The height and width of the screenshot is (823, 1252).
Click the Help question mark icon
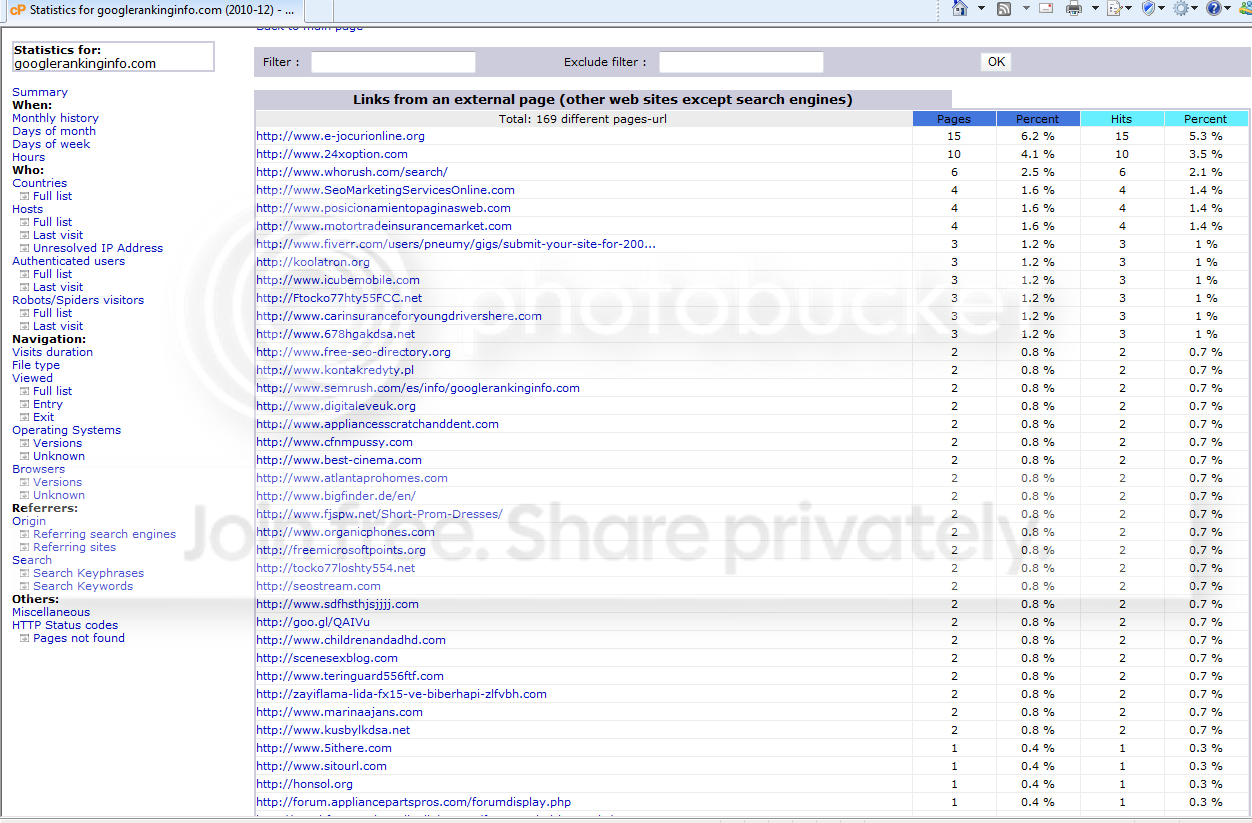pyautogui.click(x=1214, y=9)
